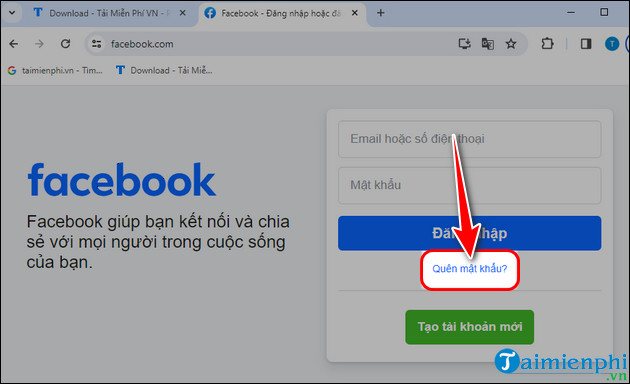Image resolution: width=630 pixels, height=384 pixels.
Task: Open a new browser tab
Action: coord(380,13)
